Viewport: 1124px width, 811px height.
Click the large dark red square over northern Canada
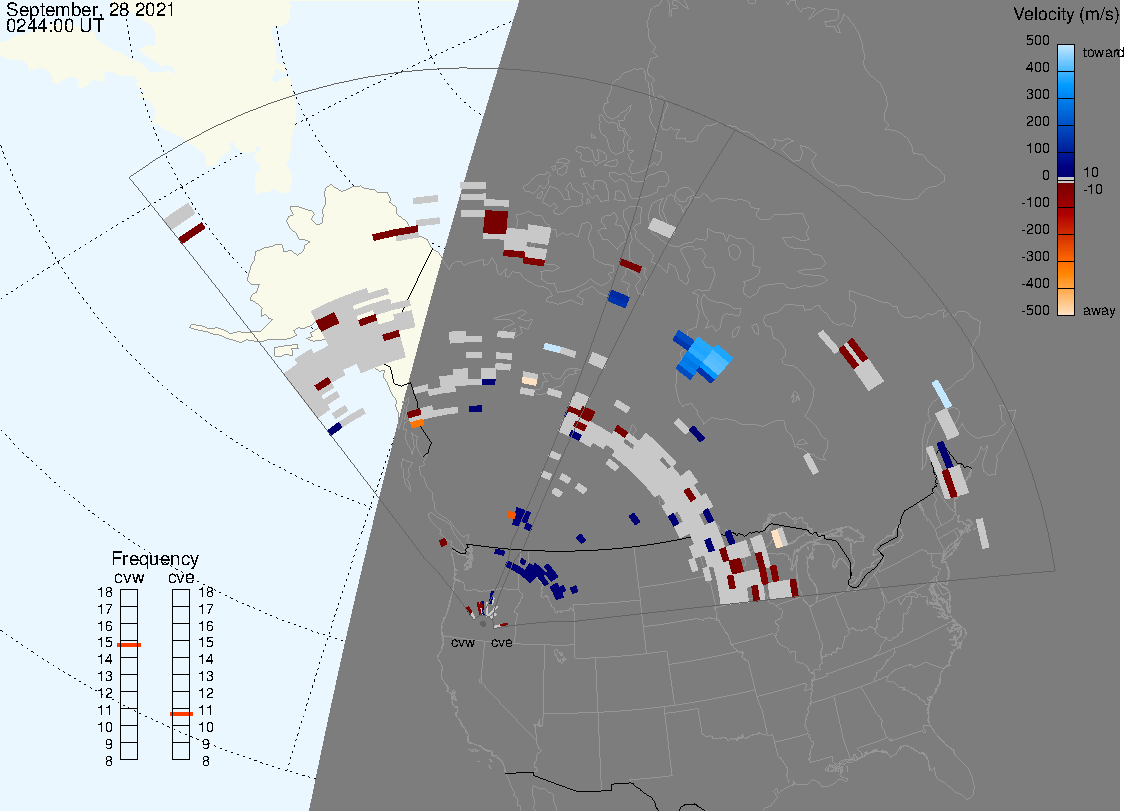(495, 222)
